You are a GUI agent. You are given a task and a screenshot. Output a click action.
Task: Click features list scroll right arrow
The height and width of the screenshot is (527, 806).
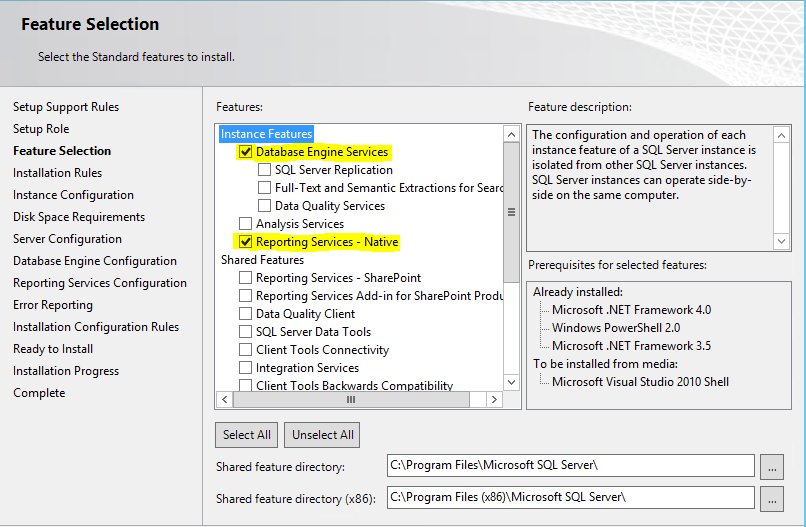pyautogui.click(x=494, y=399)
